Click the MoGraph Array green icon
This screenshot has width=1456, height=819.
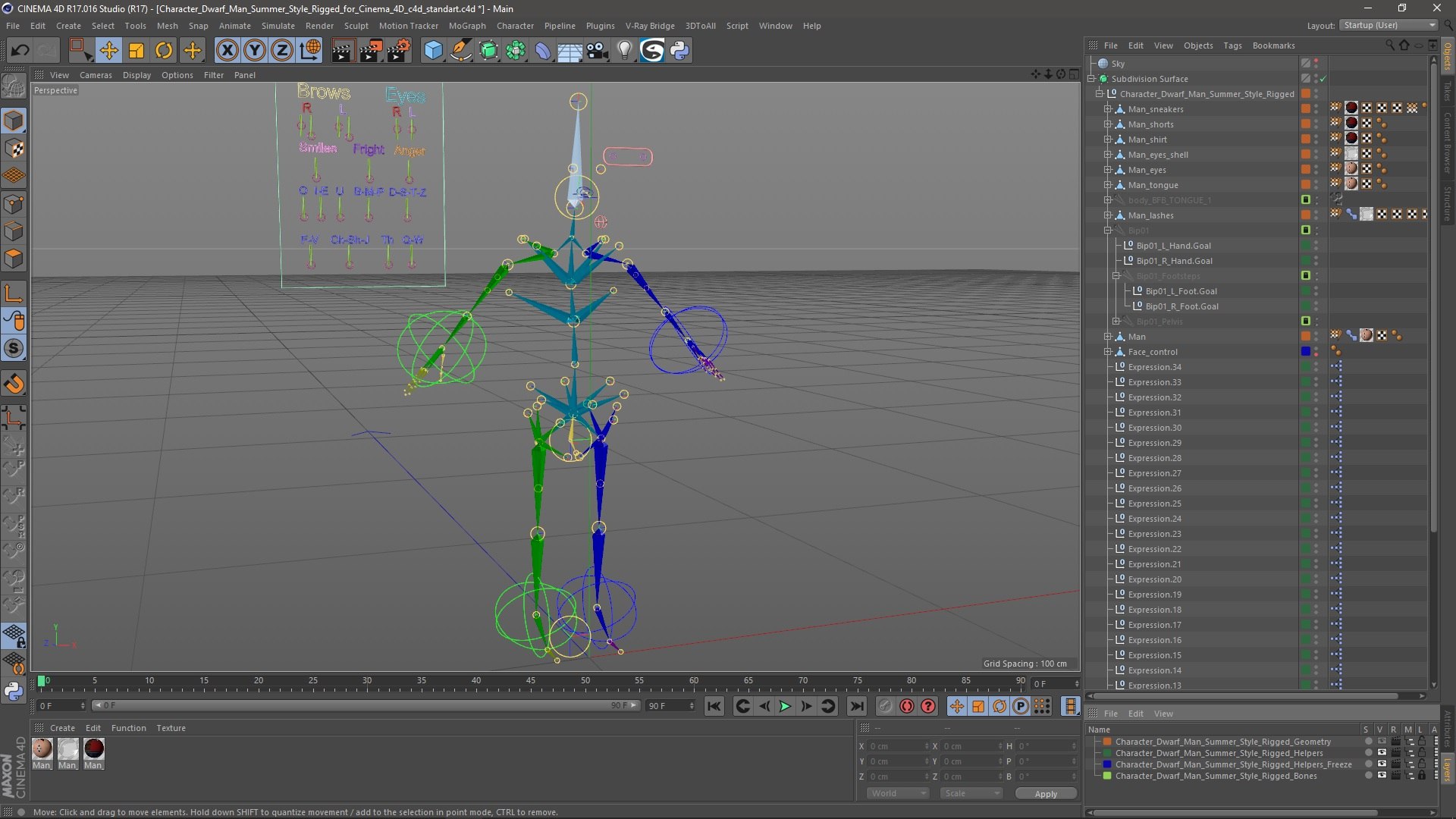[516, 51]
